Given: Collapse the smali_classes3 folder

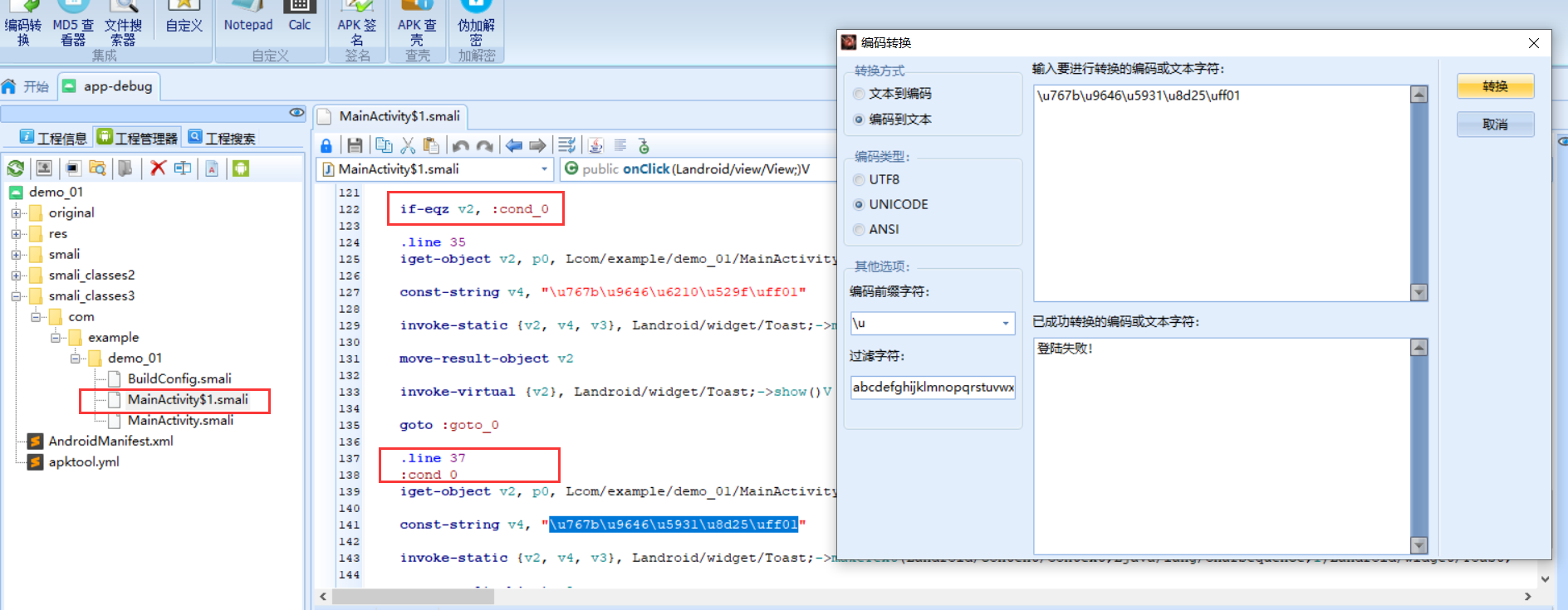Looking at the screenshot, I should [x=16, y=296].
